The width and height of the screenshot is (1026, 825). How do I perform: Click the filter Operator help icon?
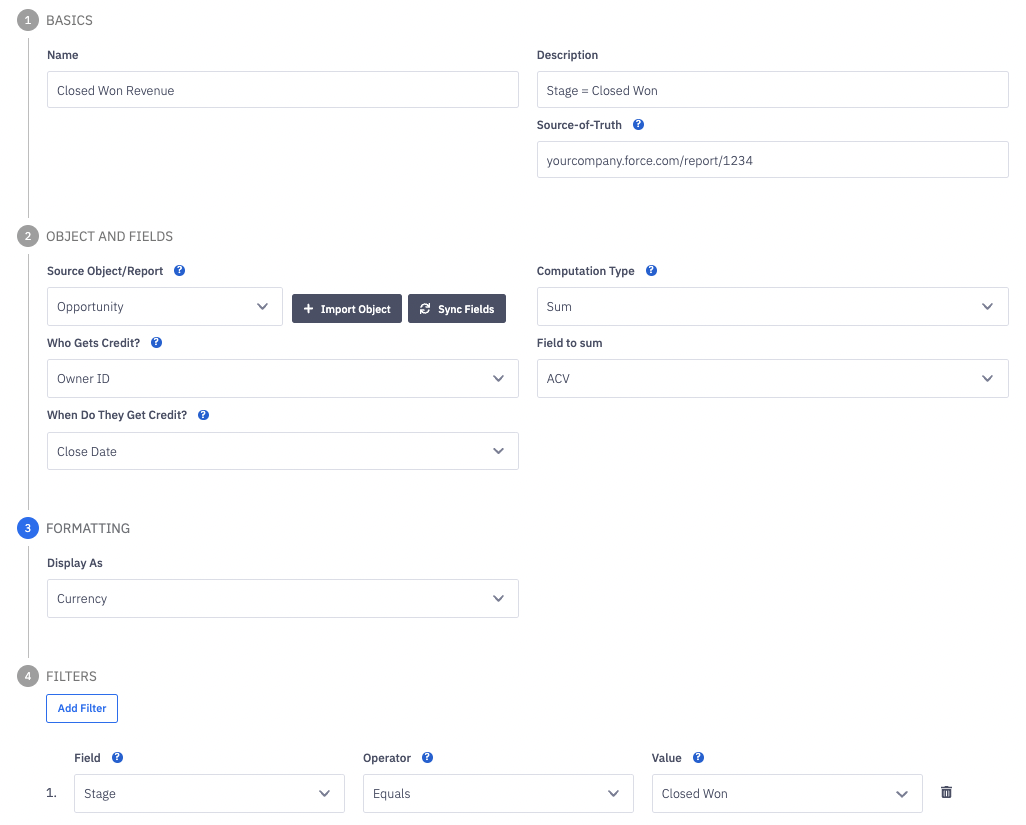click(x=427, y=758)
